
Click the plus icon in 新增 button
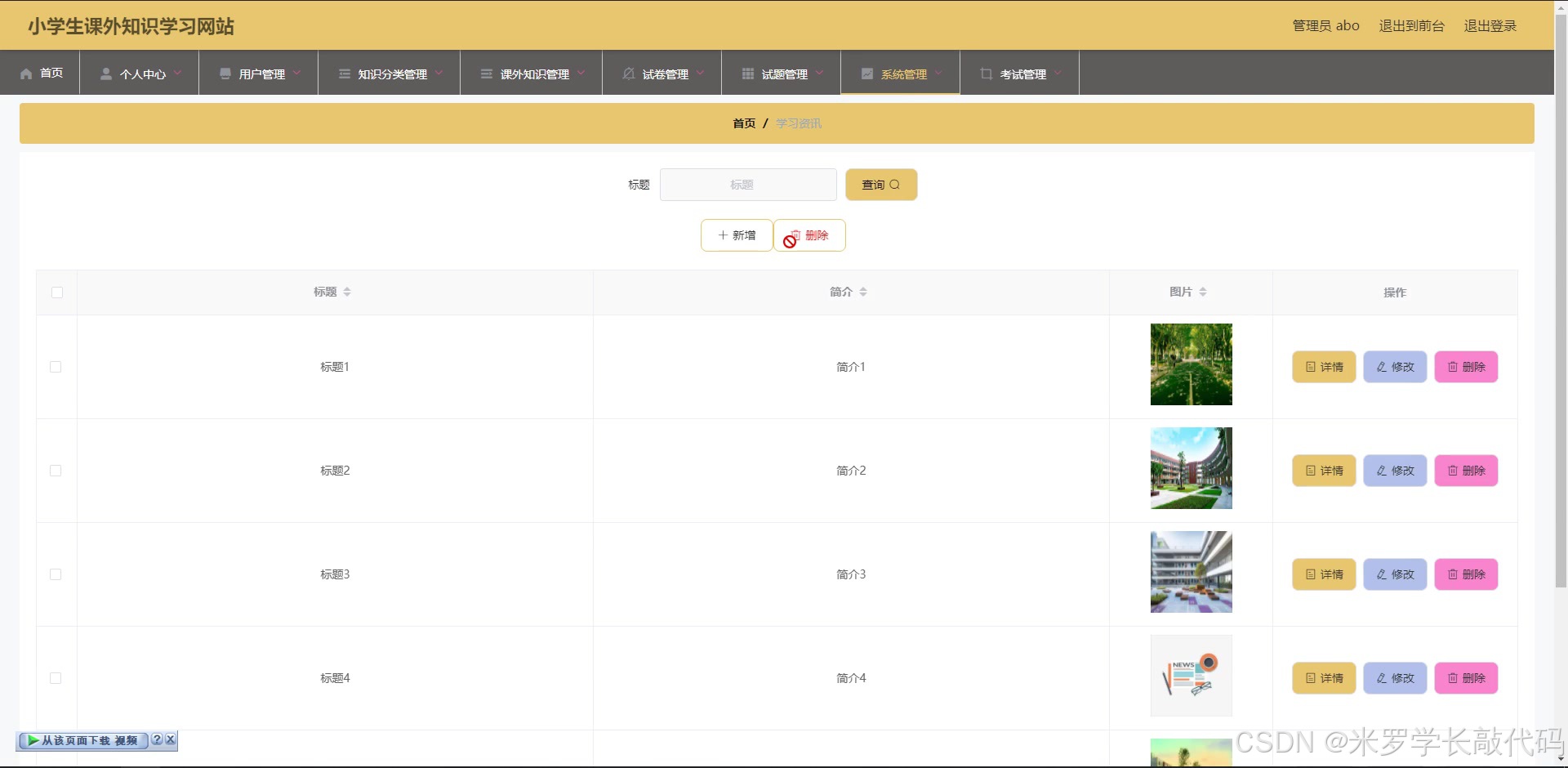[x=723, y=235]
